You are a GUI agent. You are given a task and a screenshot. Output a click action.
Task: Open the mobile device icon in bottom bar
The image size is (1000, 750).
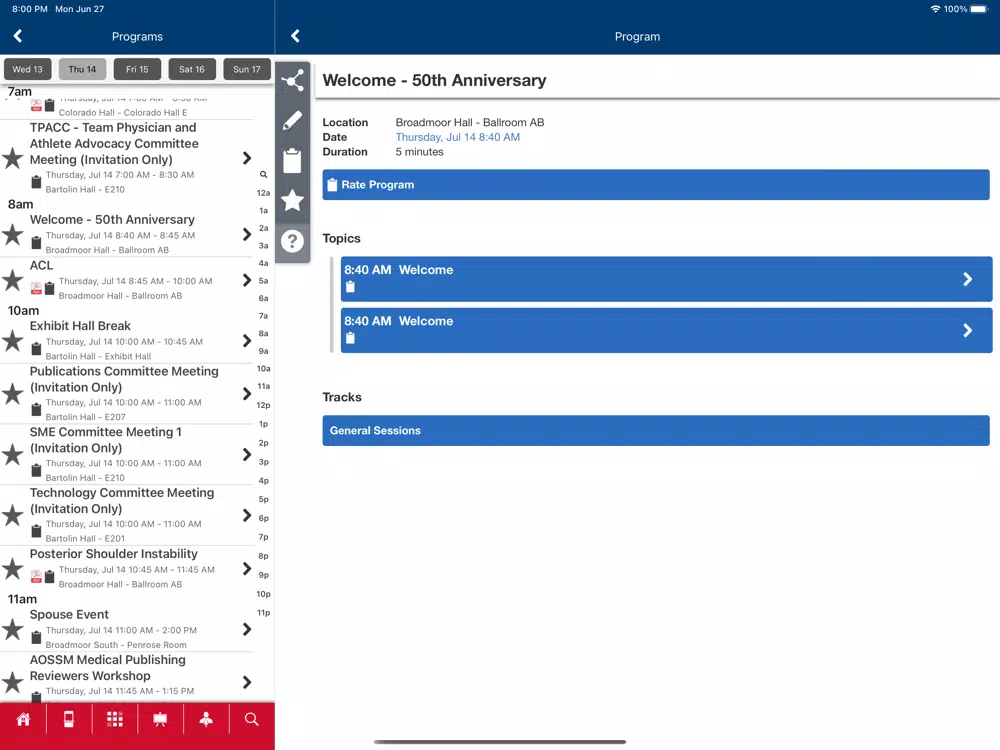point(69,719)
